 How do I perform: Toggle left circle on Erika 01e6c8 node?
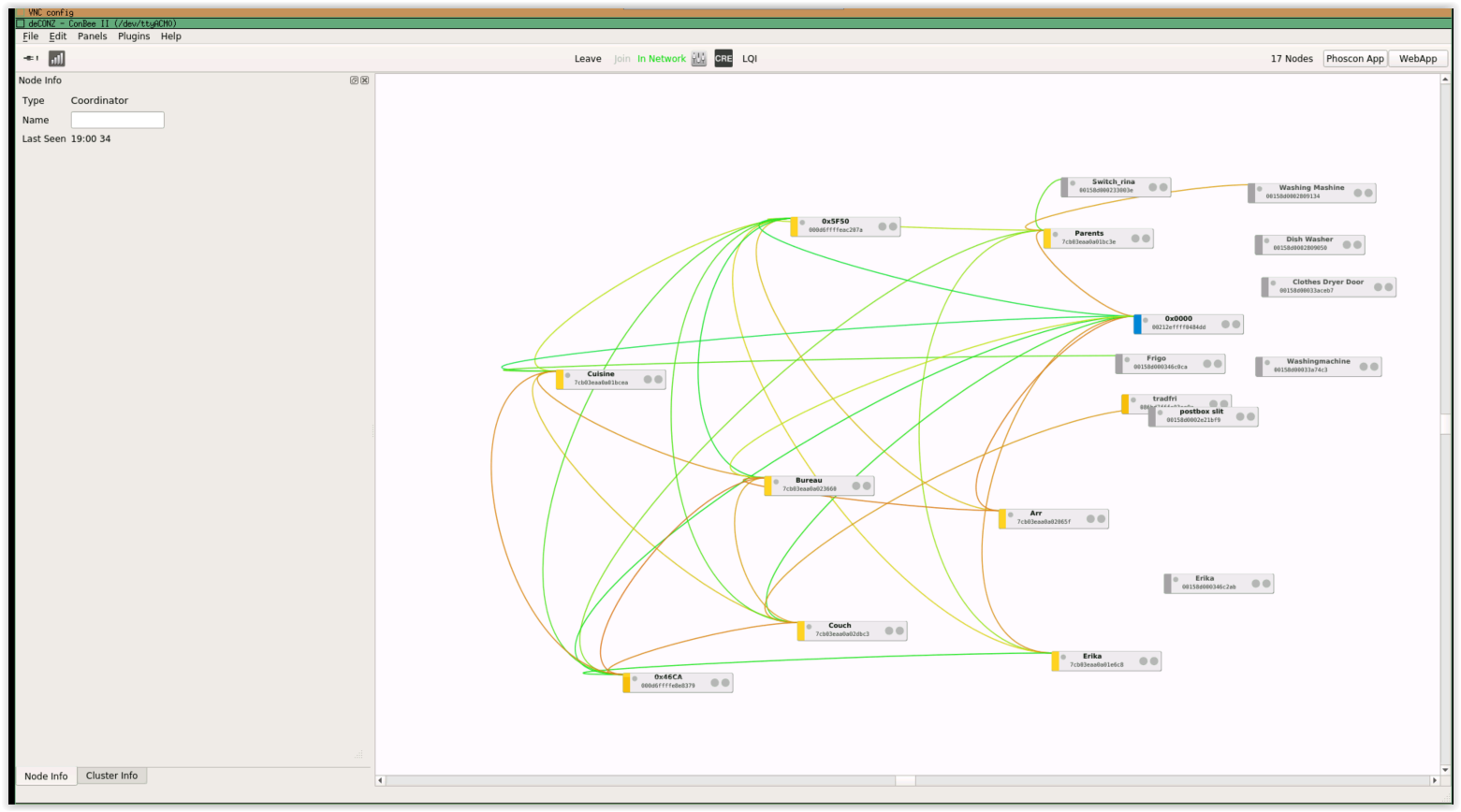[1144, 661]
